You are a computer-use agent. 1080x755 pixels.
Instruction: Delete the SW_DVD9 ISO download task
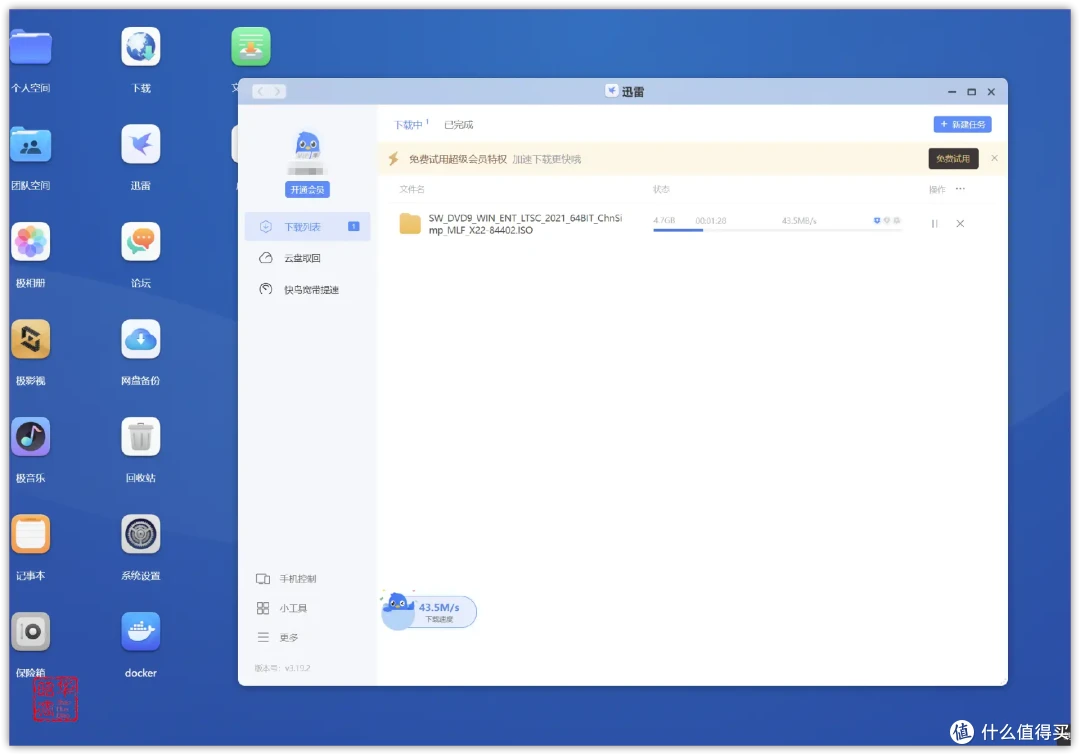(x=960, y=224)
